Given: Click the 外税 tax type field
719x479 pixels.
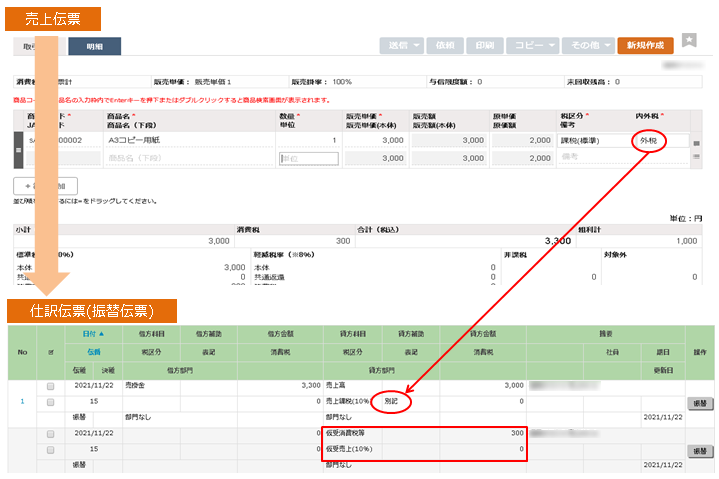Looking at the screenshot, I should pyautogui.click(x=660, y=142).
